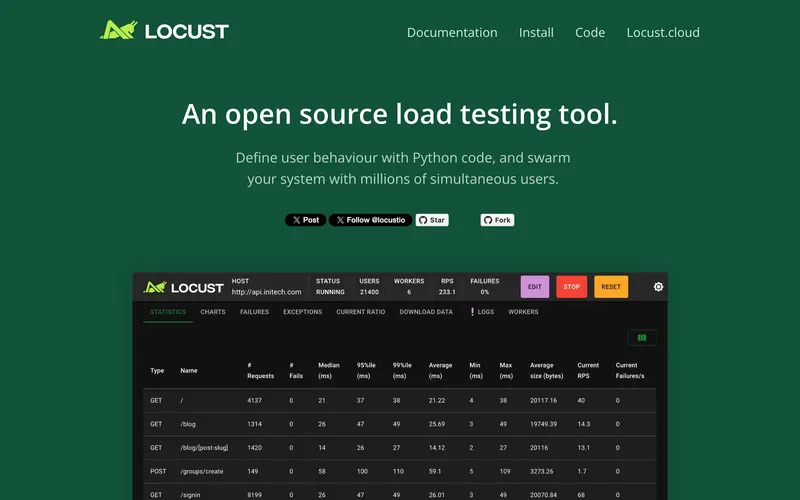
Task: Switch to the FAILURES tab
Action: (x=255, y=312)
